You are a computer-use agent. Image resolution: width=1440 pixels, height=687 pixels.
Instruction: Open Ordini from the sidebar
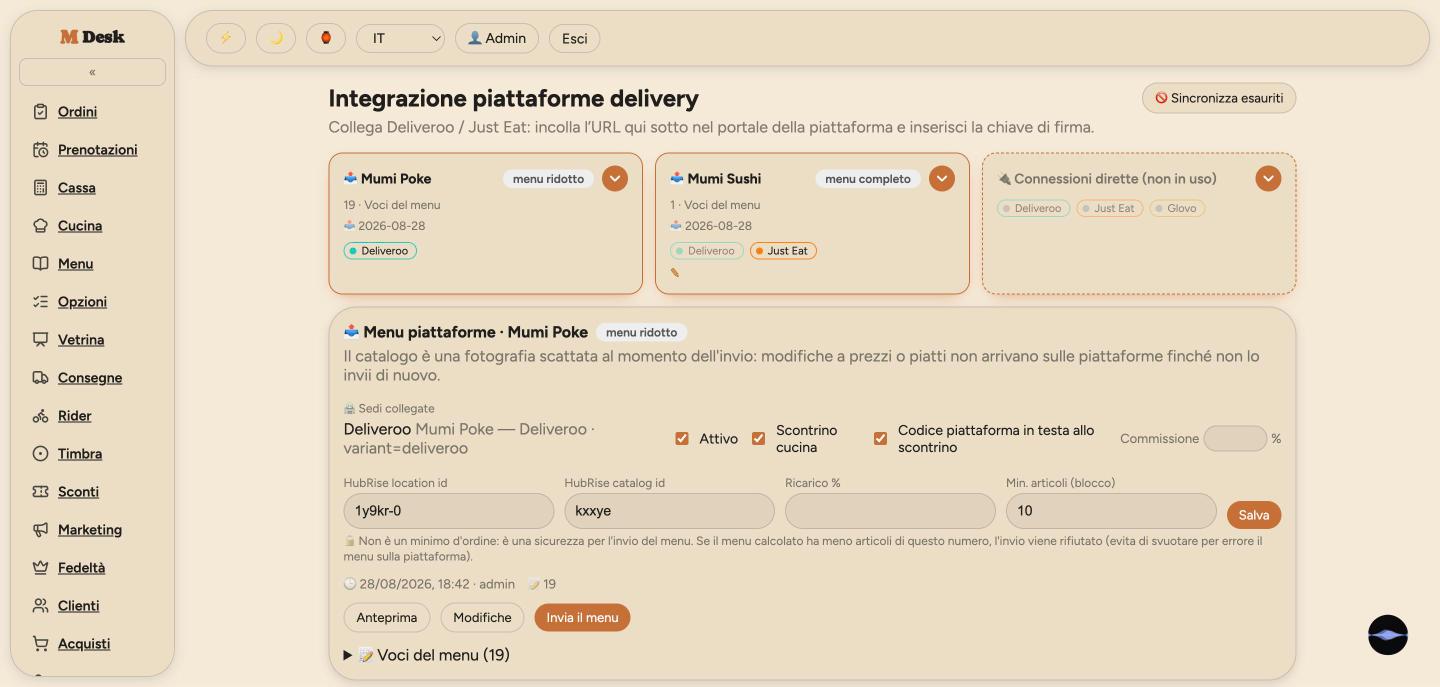(x=77, y=112)
